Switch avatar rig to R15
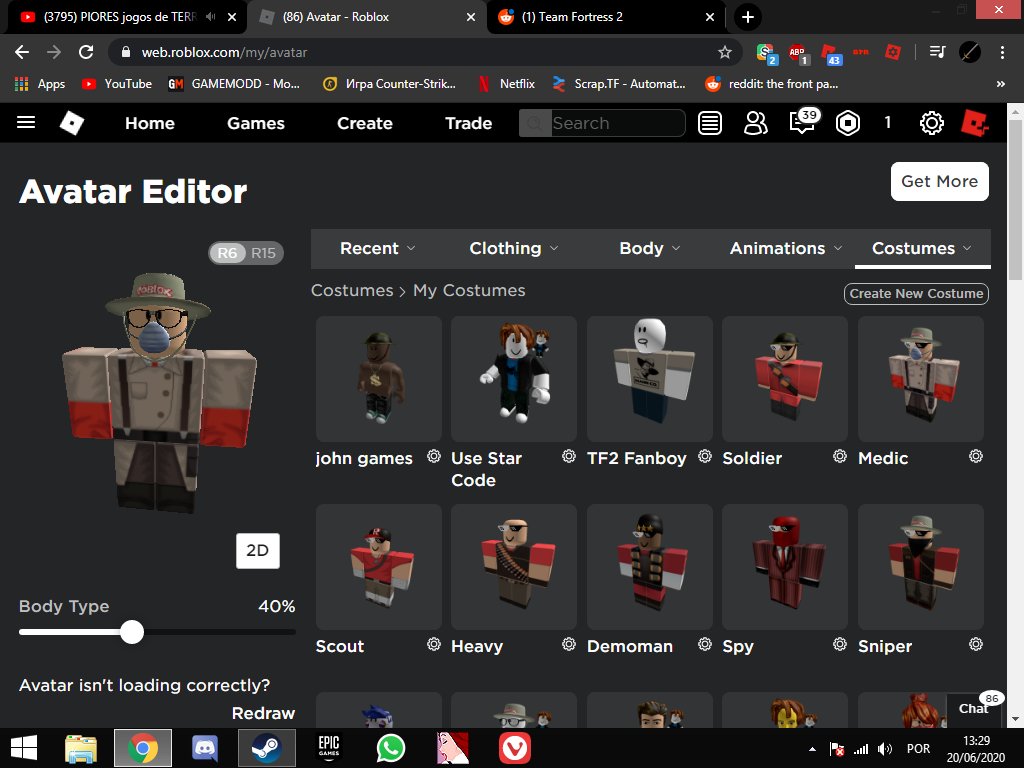The width and height of the screenshot is (1024, 768). coord(264,253)
